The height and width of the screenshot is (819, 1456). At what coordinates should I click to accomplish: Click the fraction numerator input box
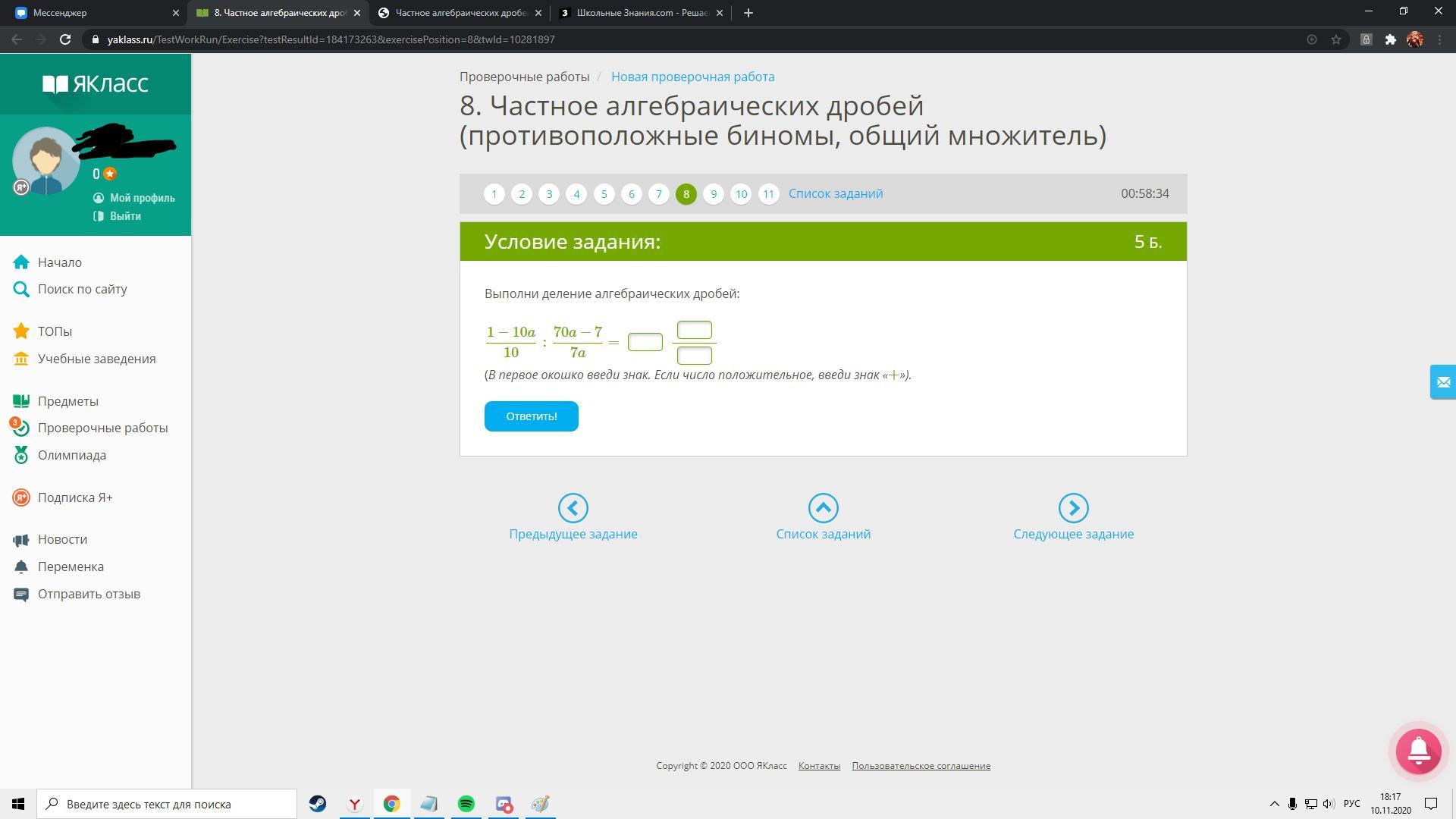(x=694, y=330)
